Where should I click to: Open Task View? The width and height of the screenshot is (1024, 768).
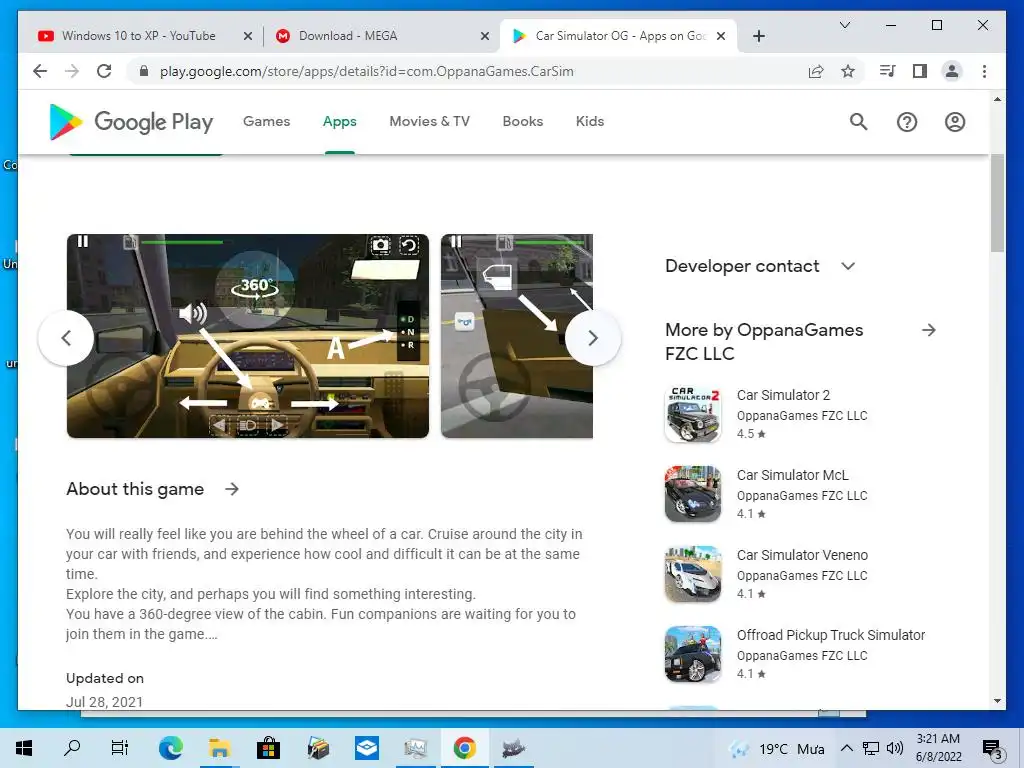pyautogui.click(x=120, y=748)
